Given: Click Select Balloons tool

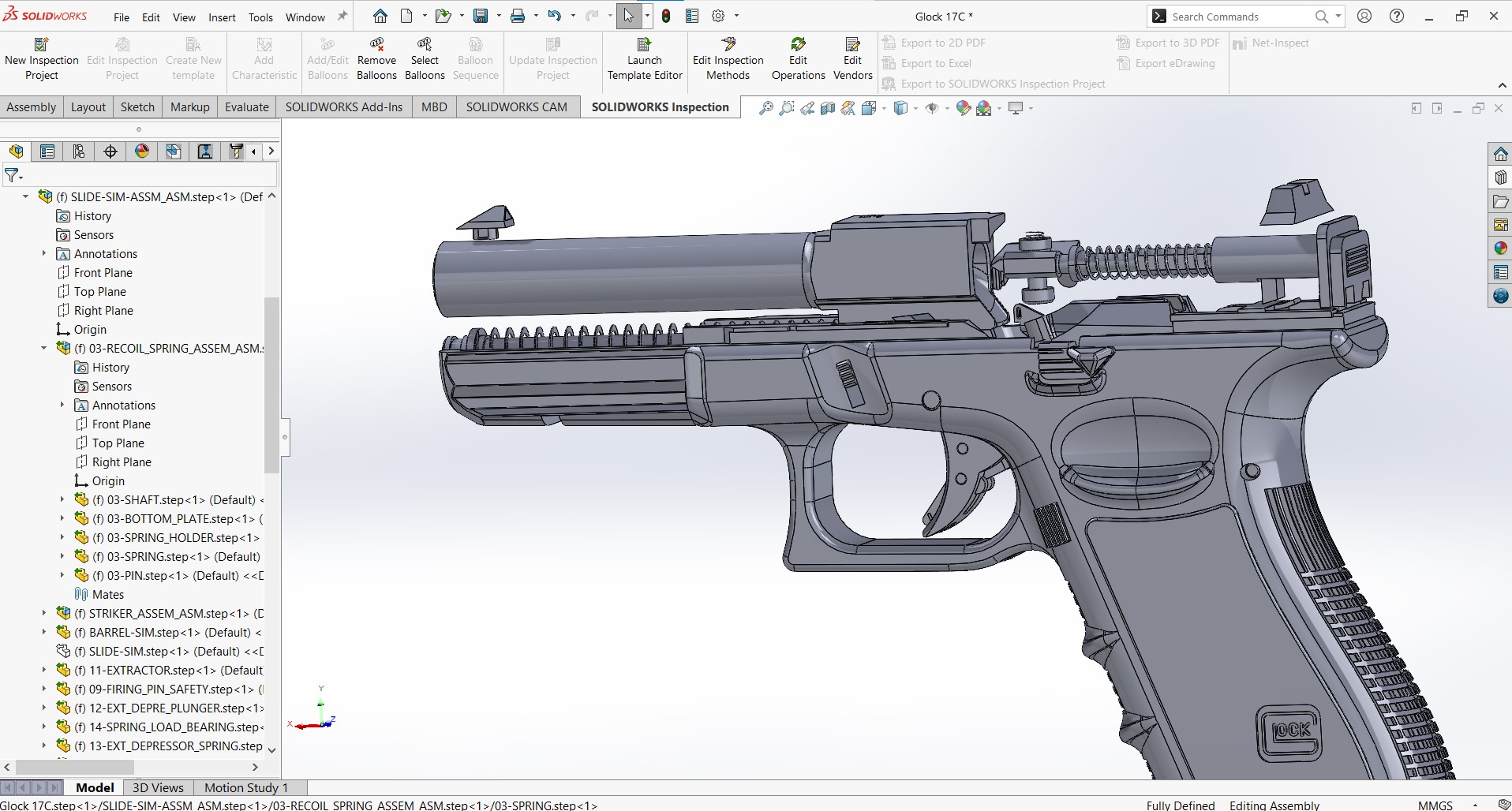Looking at the screenshot, I should point(425,58).
